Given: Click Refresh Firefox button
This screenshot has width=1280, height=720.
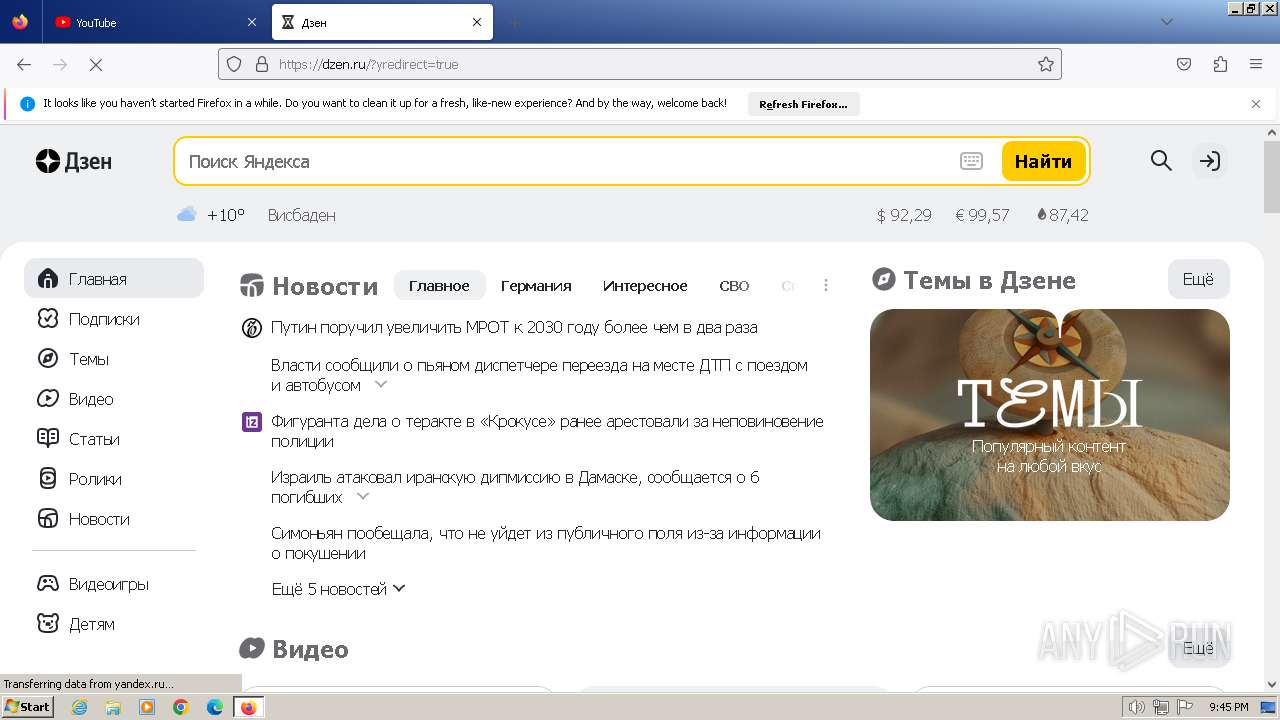Looking at the screenshot, I should pyautogui.click(x=803, y=104).
